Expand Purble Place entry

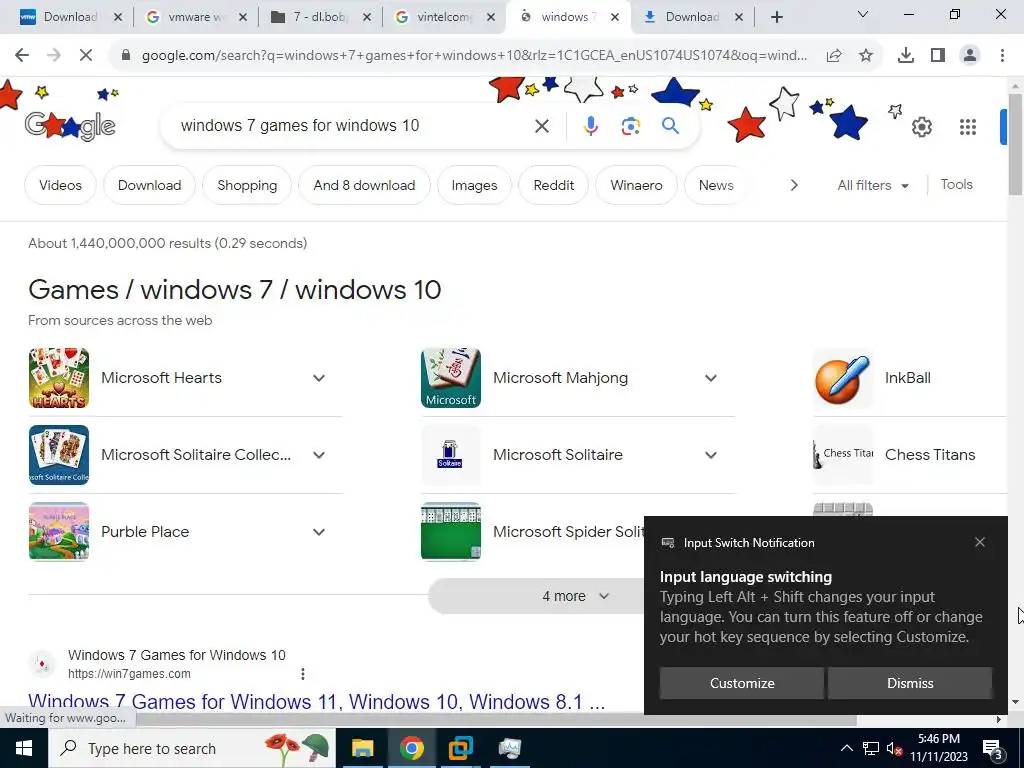319,532
